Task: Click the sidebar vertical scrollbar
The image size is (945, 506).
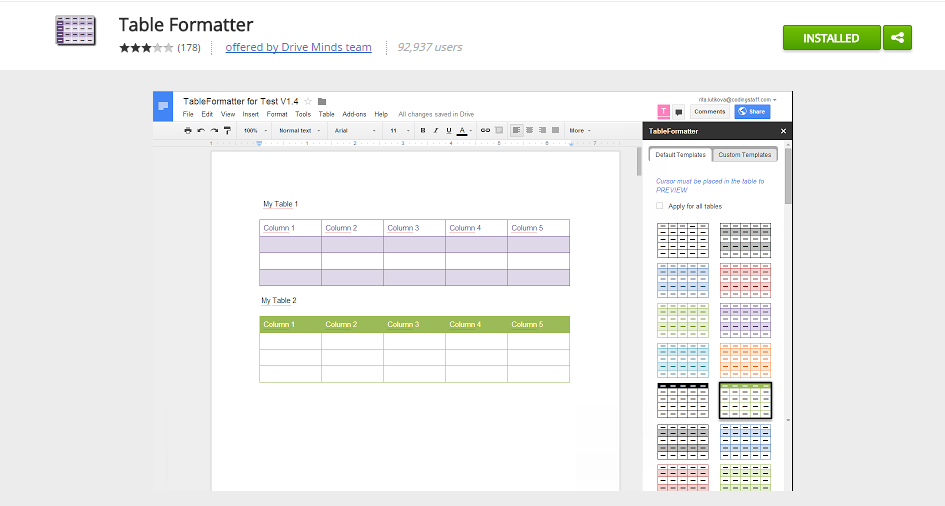Action: pos(788,175)
